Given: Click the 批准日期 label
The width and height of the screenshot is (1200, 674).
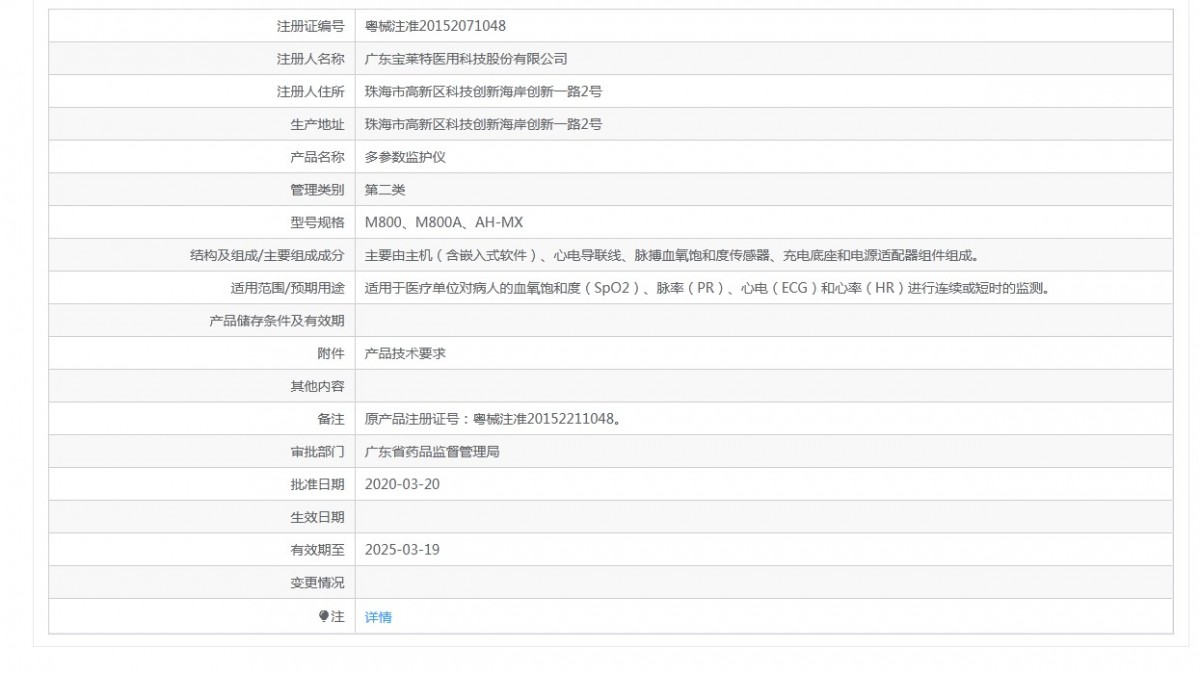Looking at the screenshot, I should pyautogui.click(x=317, y=484).
